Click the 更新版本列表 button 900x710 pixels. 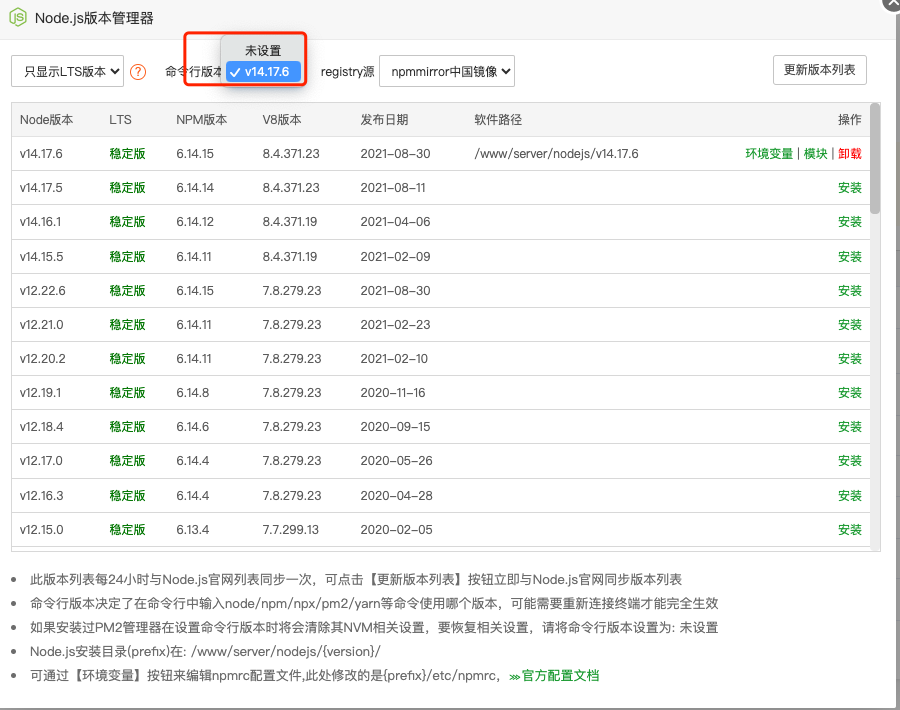[x=820, y=71]
